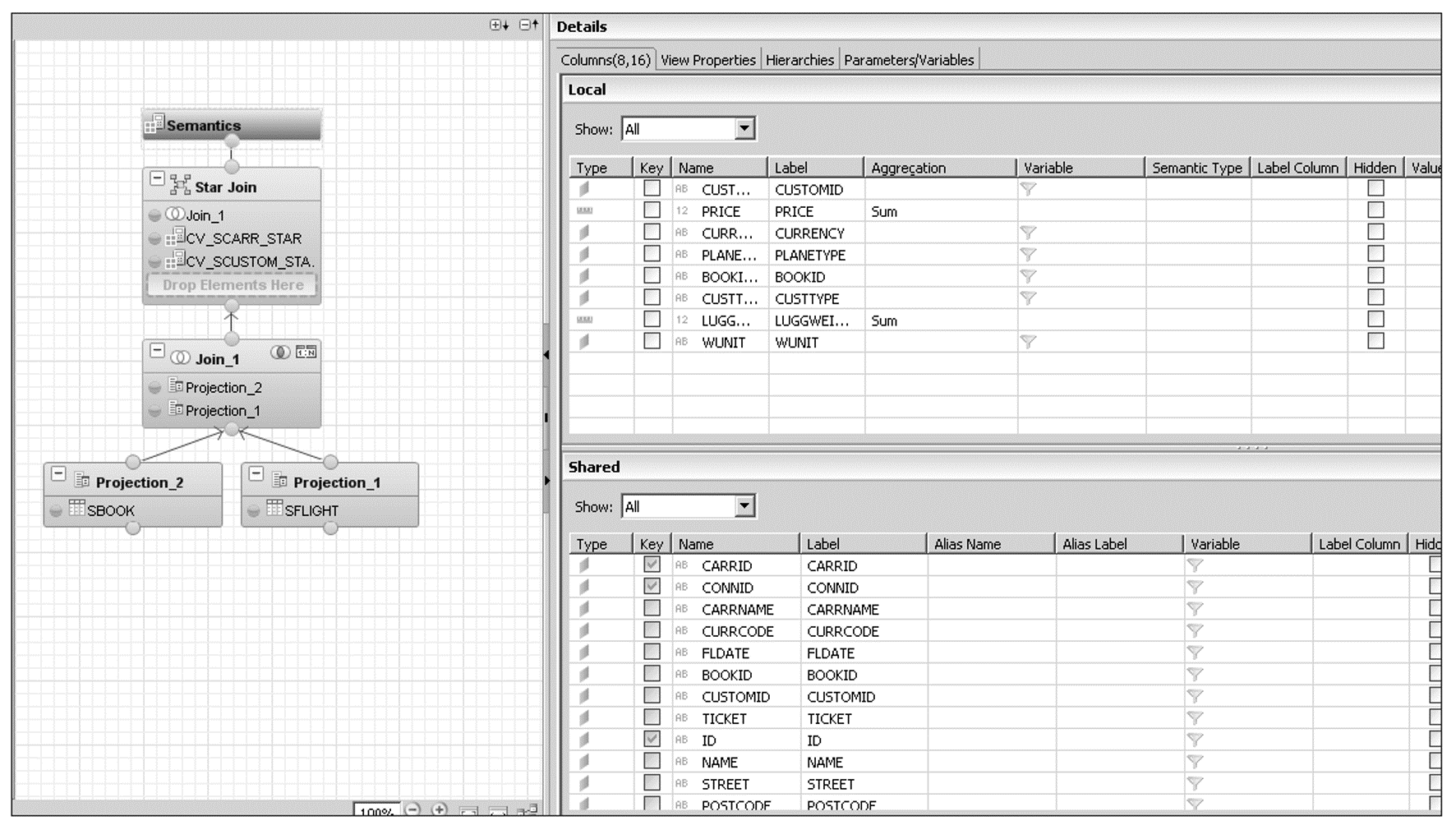Screen dimensions: 1456x830
Task: Click the zoom out button
Action: tap(412, 809)
